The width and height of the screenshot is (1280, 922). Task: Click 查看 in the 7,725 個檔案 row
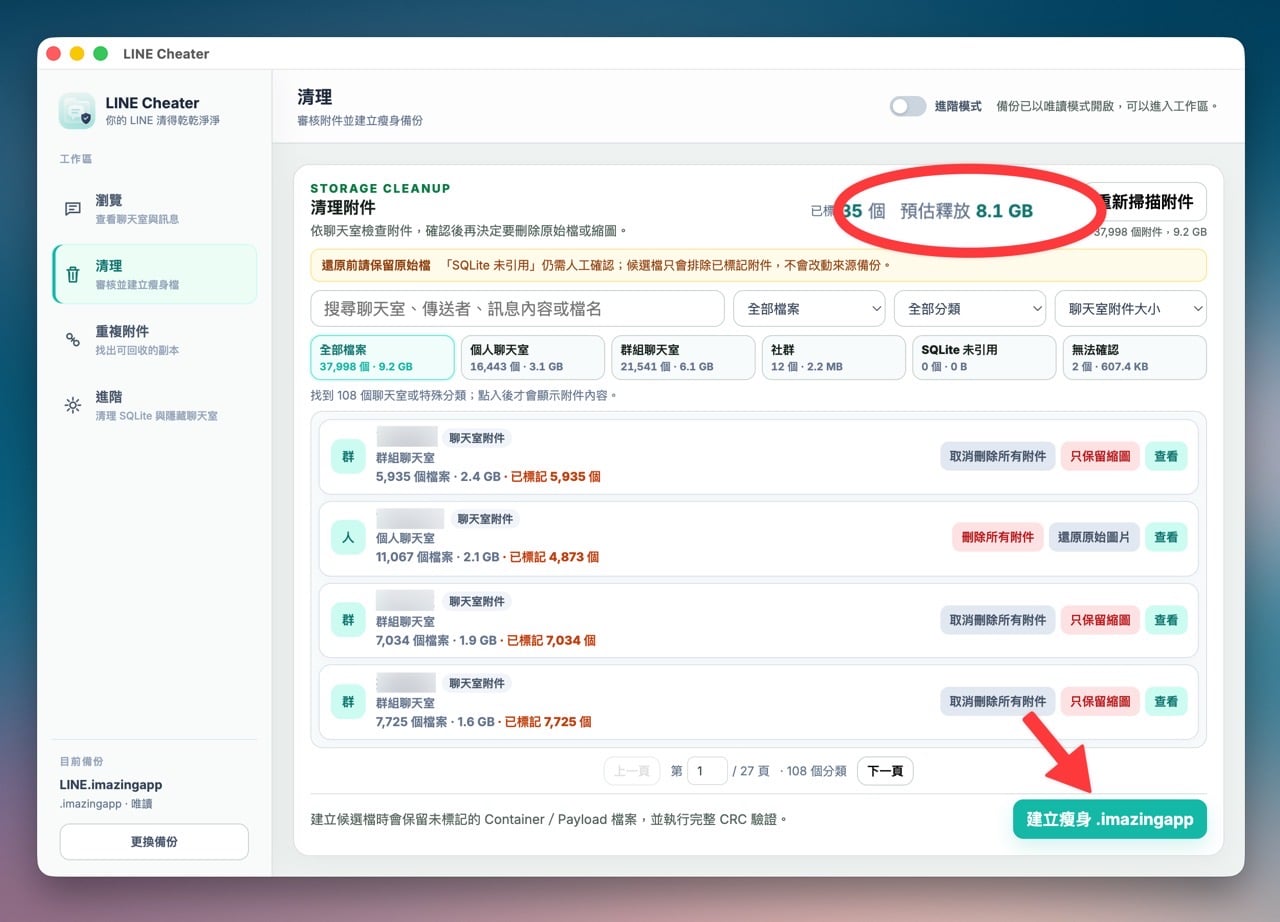pyautogui.click(x=1166, y=701)
